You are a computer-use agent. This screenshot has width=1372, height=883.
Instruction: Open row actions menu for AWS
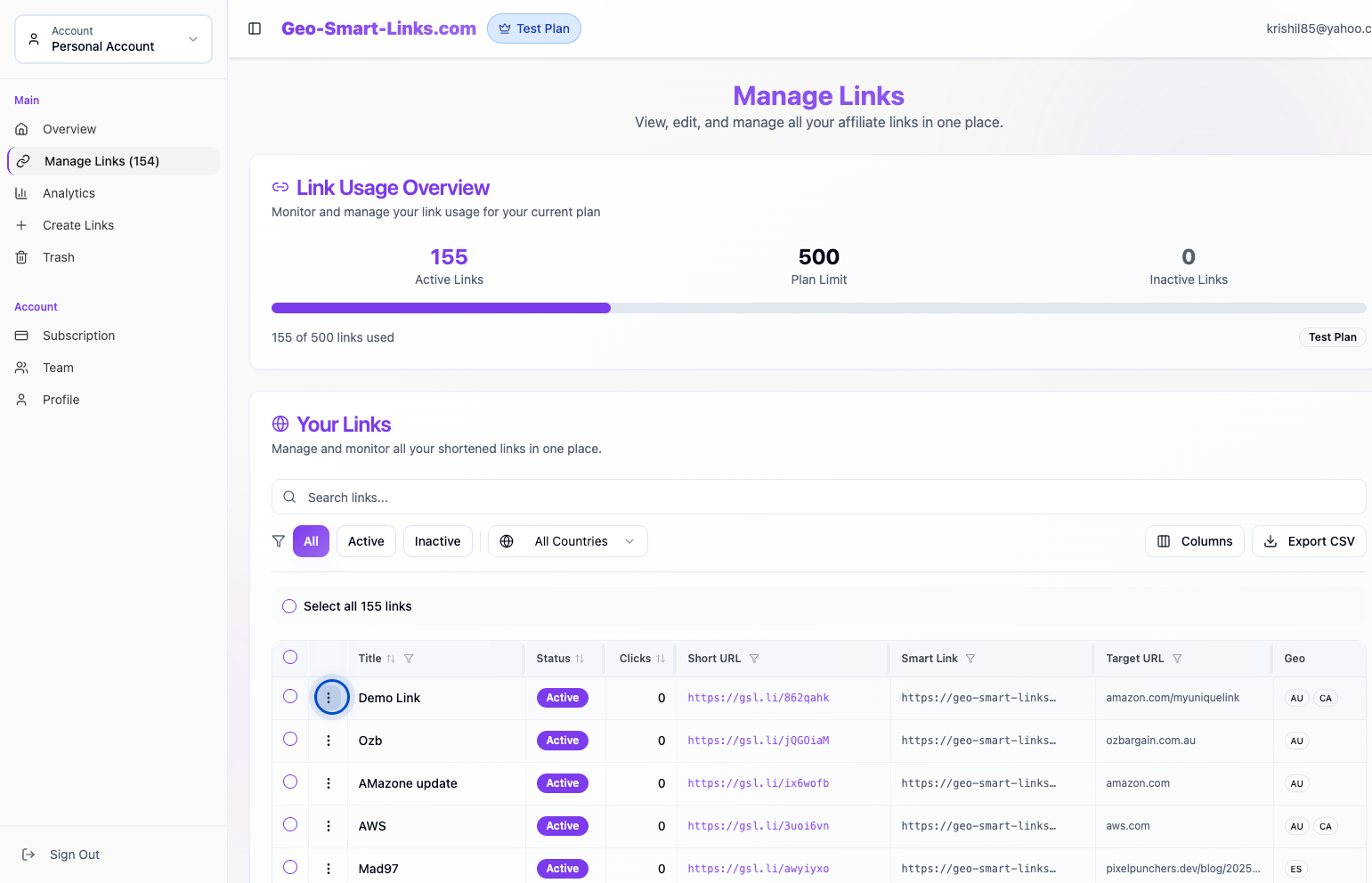(329, 826)
